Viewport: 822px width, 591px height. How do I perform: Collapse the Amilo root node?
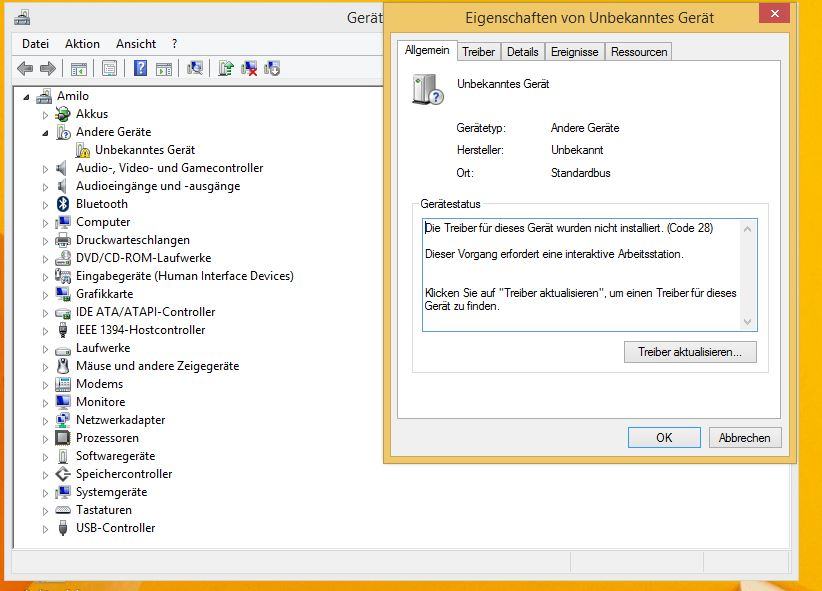coord(26,97)
